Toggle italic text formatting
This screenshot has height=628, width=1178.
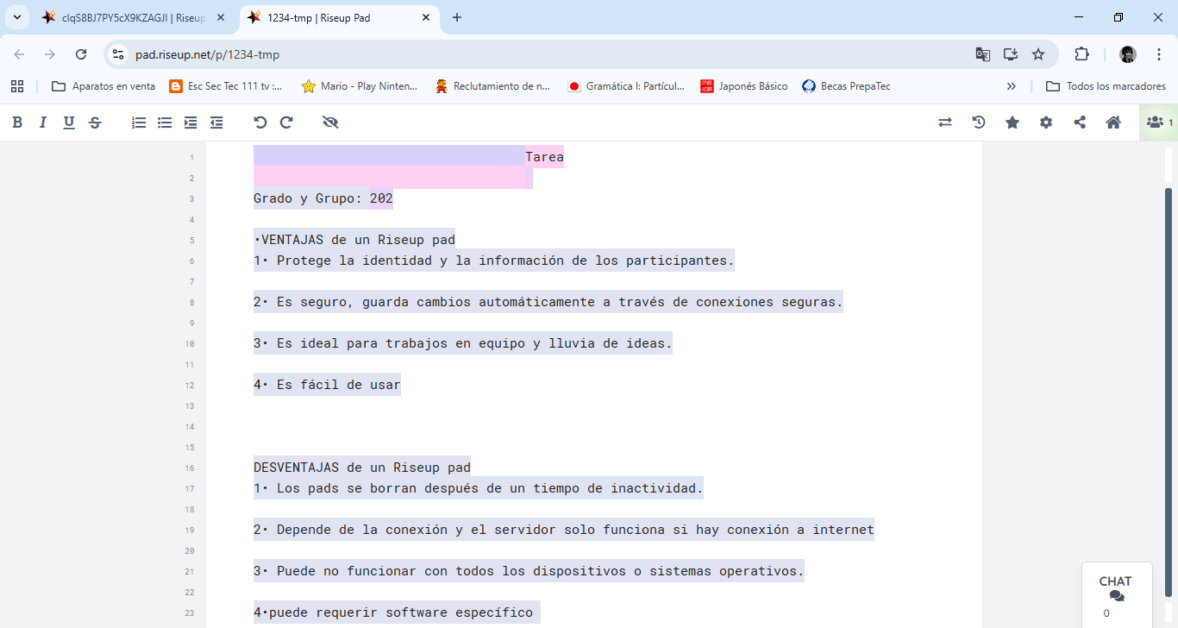(43, 122)
